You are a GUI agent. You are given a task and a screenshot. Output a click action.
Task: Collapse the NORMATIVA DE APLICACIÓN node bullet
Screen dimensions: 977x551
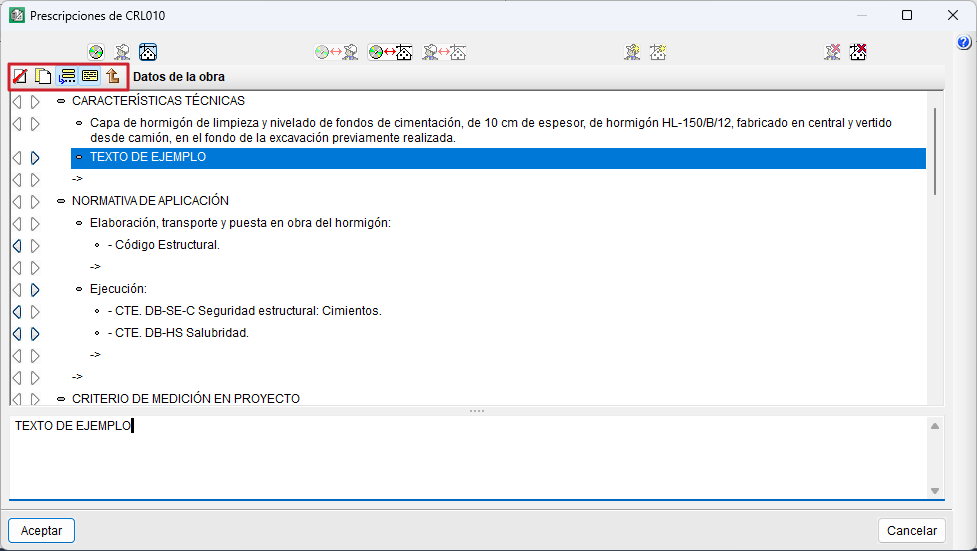(60, 201)
